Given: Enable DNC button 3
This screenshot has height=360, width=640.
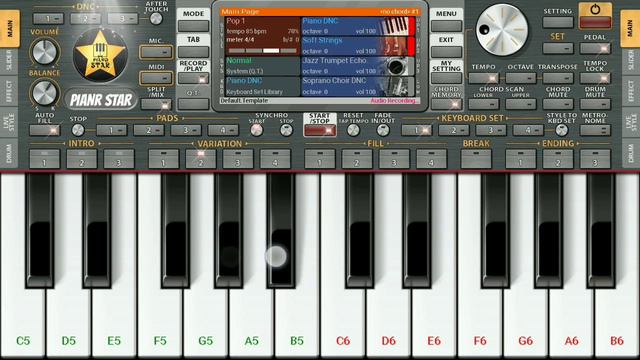Looking at the screenshot, I should coord(123,19).
